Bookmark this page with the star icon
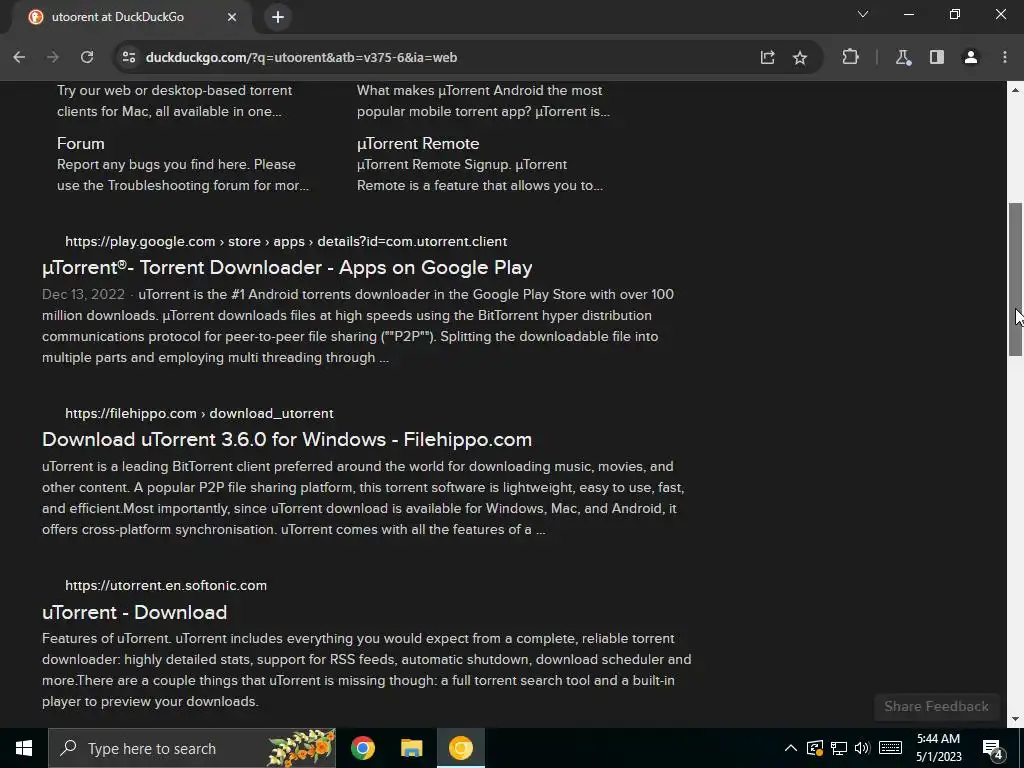This screenshot has height=768, width=1024. click(799, 57)
